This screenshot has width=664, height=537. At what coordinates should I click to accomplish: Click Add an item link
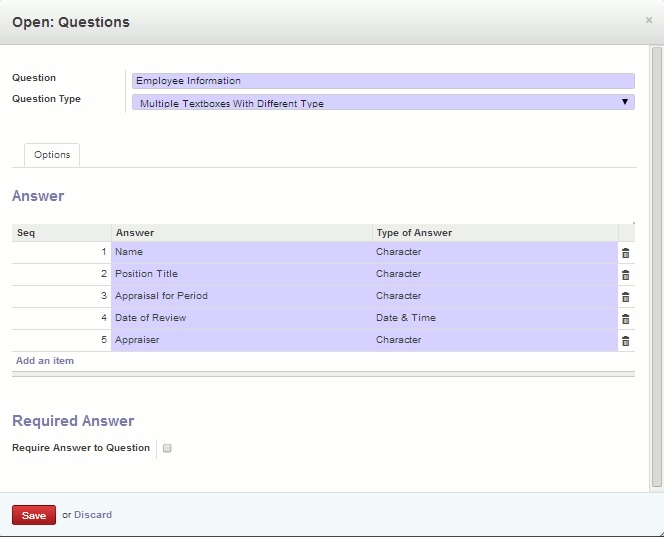point(45,360)
